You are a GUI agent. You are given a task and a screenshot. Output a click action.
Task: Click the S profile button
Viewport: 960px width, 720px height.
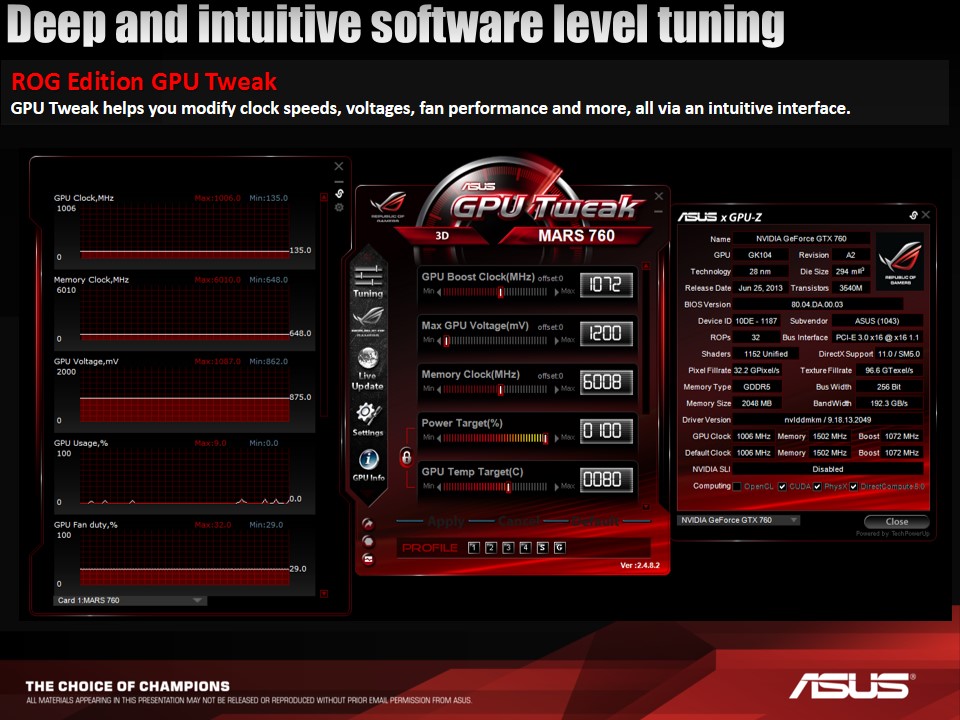[x=542, y=548]
